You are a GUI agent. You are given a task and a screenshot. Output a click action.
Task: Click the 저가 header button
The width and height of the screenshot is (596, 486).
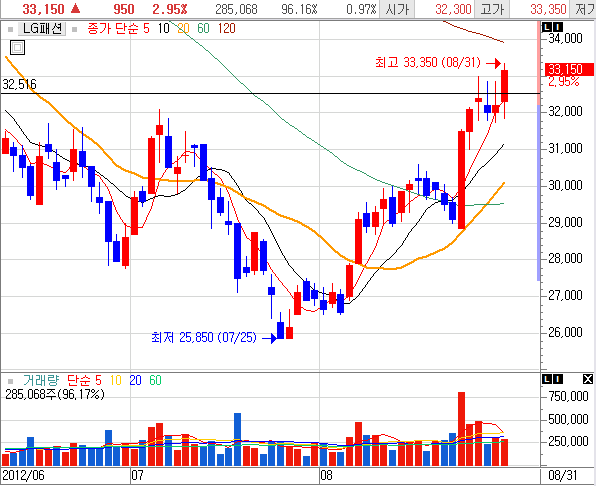click(x=584, y=9)
